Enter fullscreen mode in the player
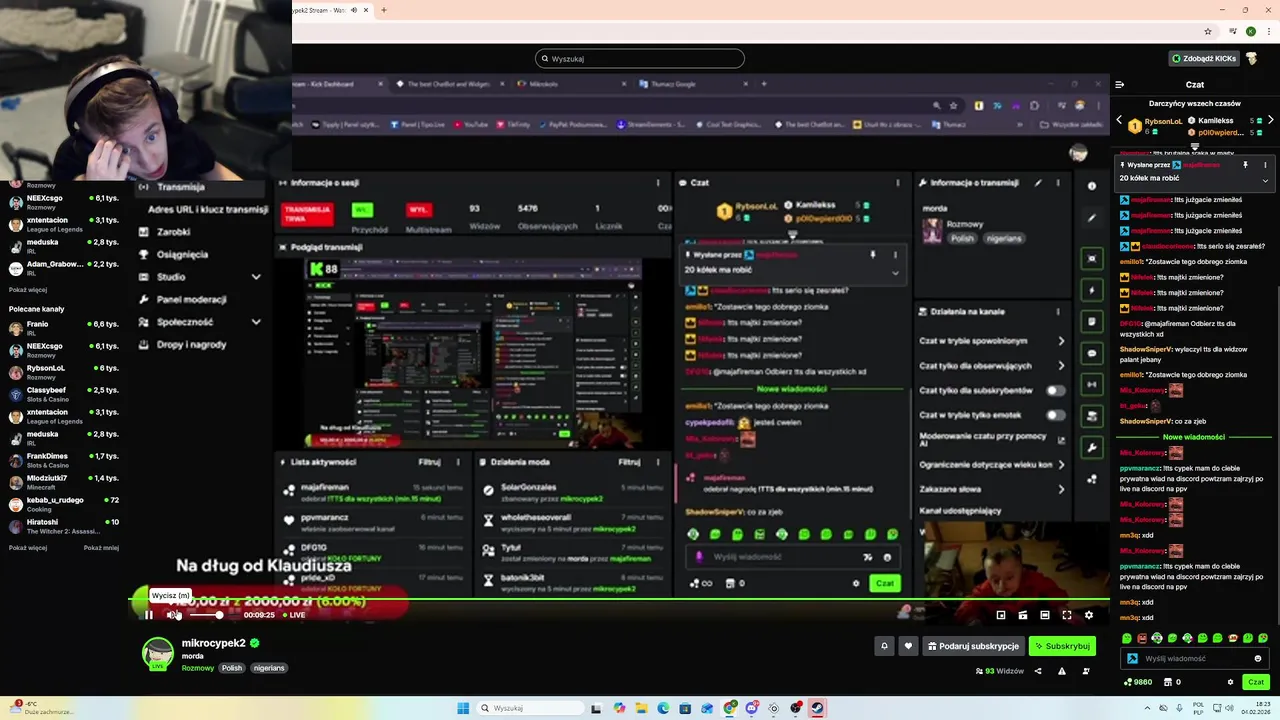The image size is (1280, 720). click(x=1067, y=615)
